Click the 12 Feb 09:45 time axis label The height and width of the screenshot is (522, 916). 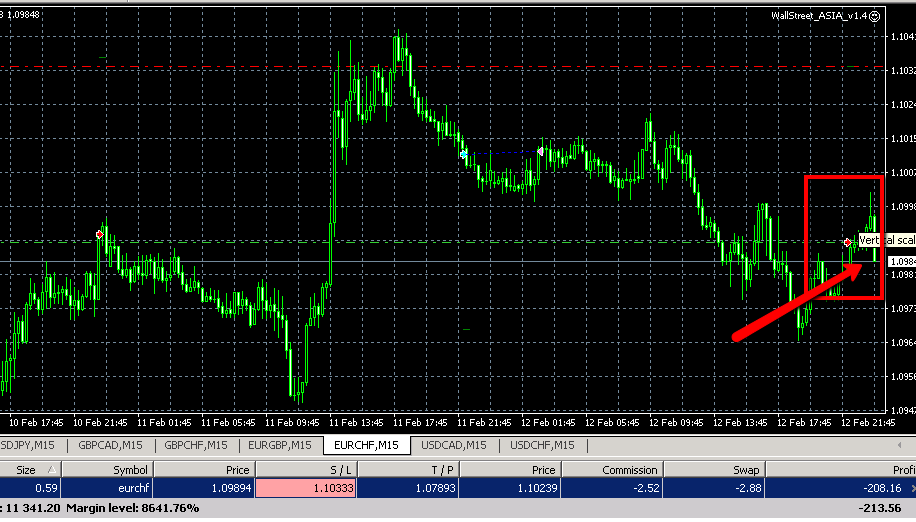(x=676, y=423)
